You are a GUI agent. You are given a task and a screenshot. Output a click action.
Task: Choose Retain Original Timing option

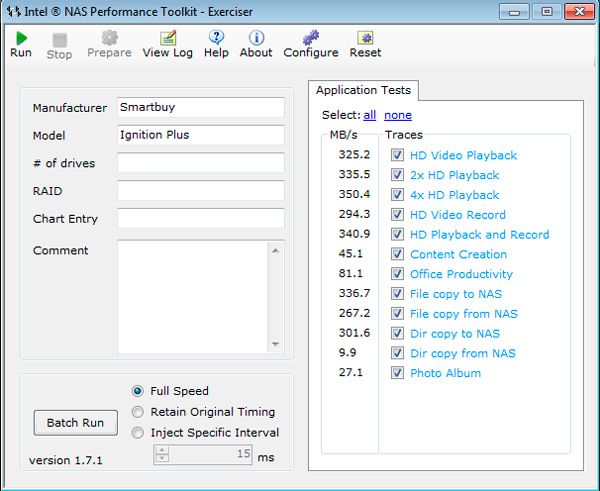(137, 412)
